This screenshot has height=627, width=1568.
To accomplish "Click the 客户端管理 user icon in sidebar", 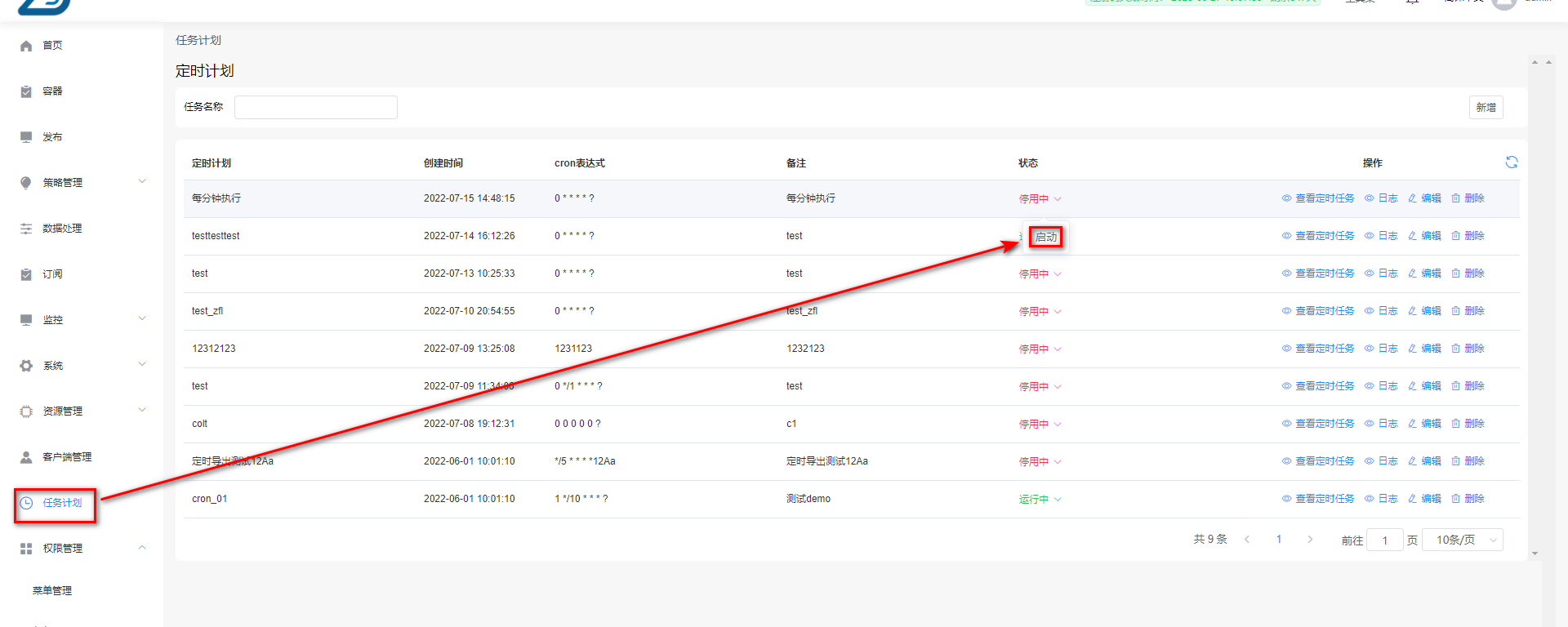I will pyautogui.click(x=26, y=457).
